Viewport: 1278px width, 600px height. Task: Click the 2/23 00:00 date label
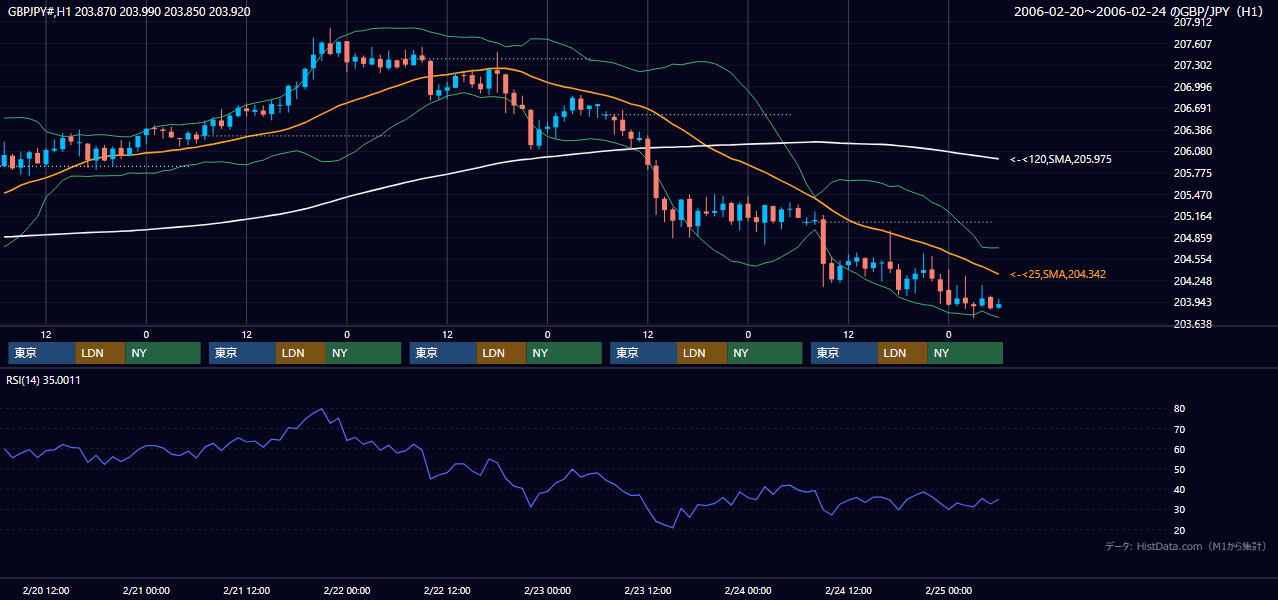coord(547,590)
